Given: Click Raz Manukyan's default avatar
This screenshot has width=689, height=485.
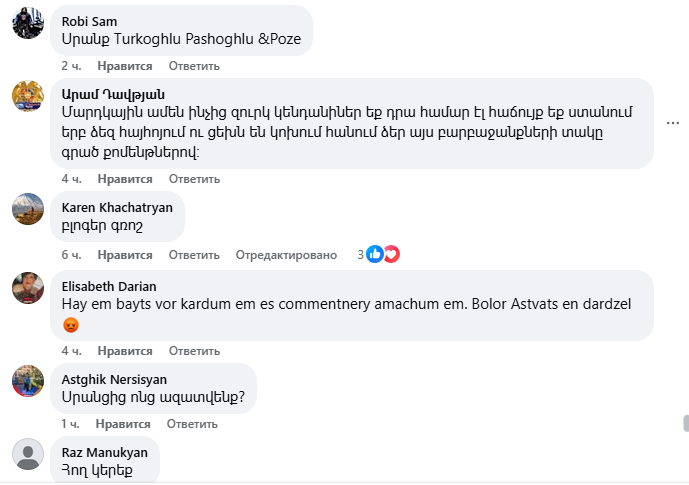Looking at the screenshot, I should (27, 454).
